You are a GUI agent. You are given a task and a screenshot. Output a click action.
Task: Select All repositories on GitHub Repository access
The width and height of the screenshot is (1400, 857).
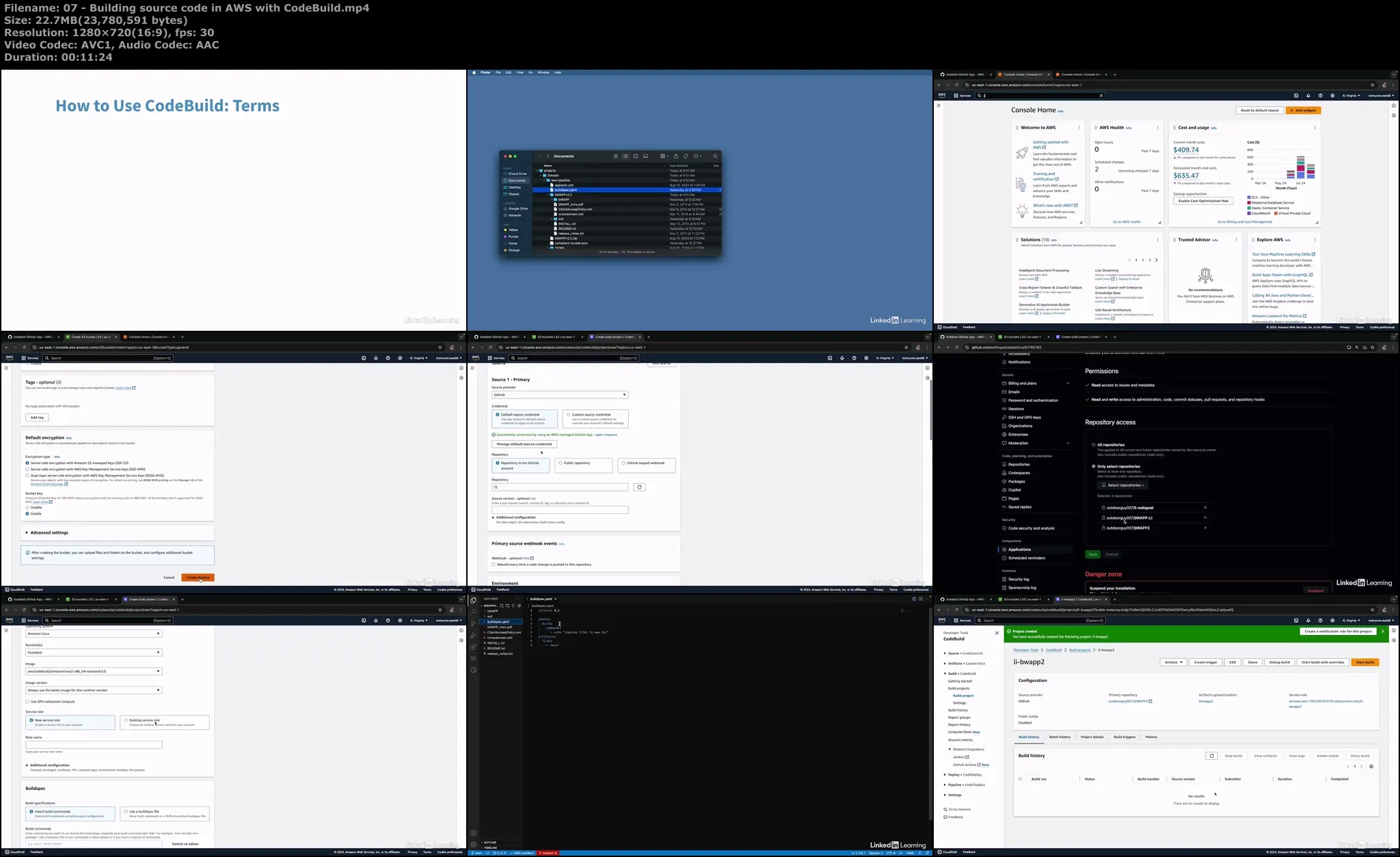1094,445
